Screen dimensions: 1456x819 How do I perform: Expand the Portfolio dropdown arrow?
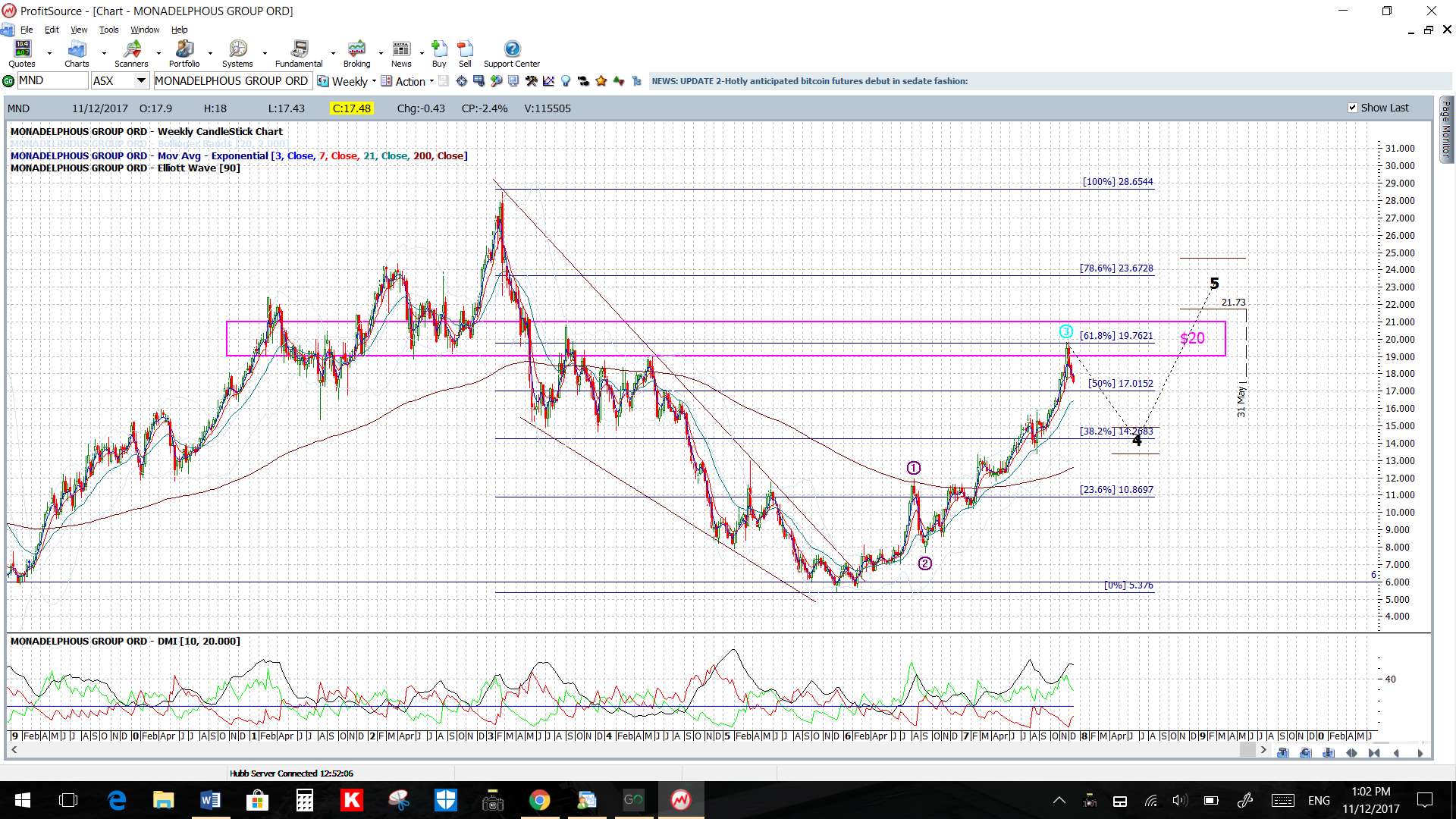[210, 54]
